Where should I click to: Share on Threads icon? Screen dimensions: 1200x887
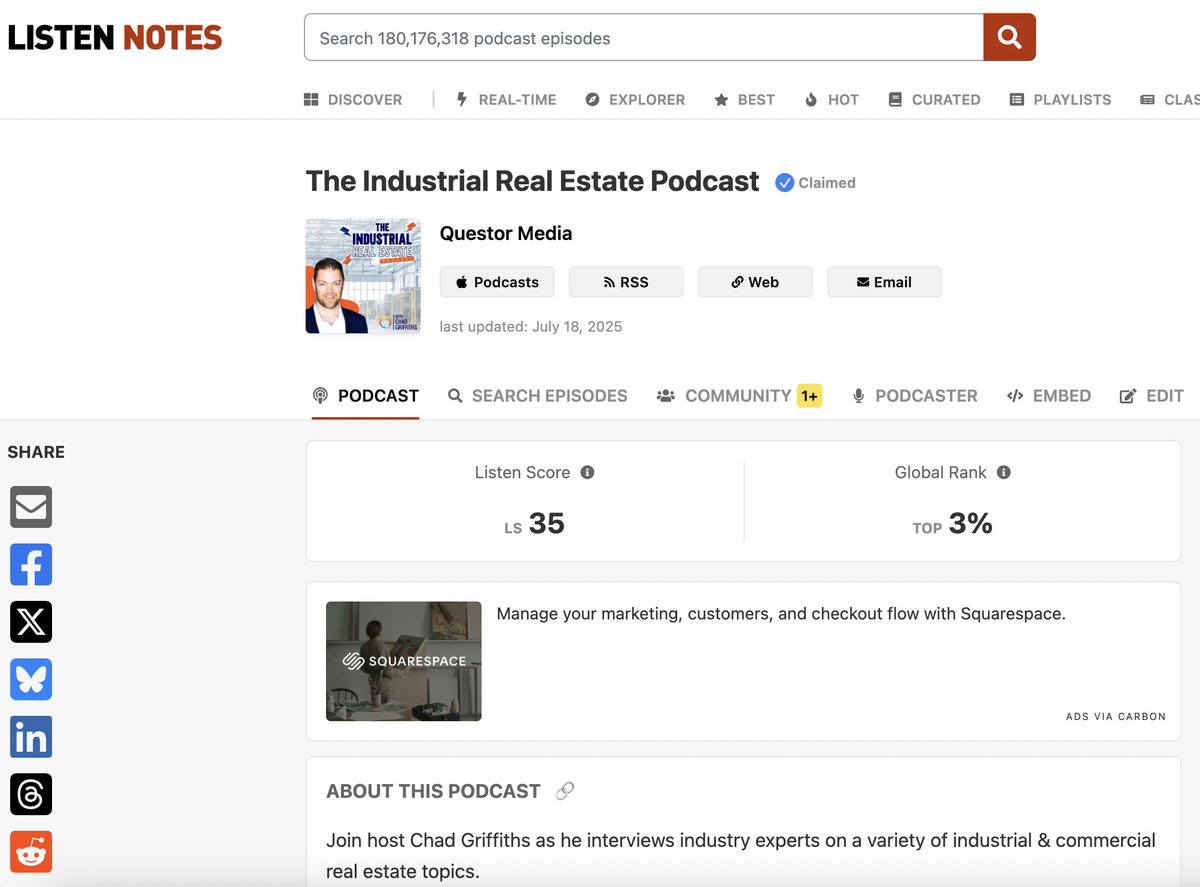click(x=31, y=794)
